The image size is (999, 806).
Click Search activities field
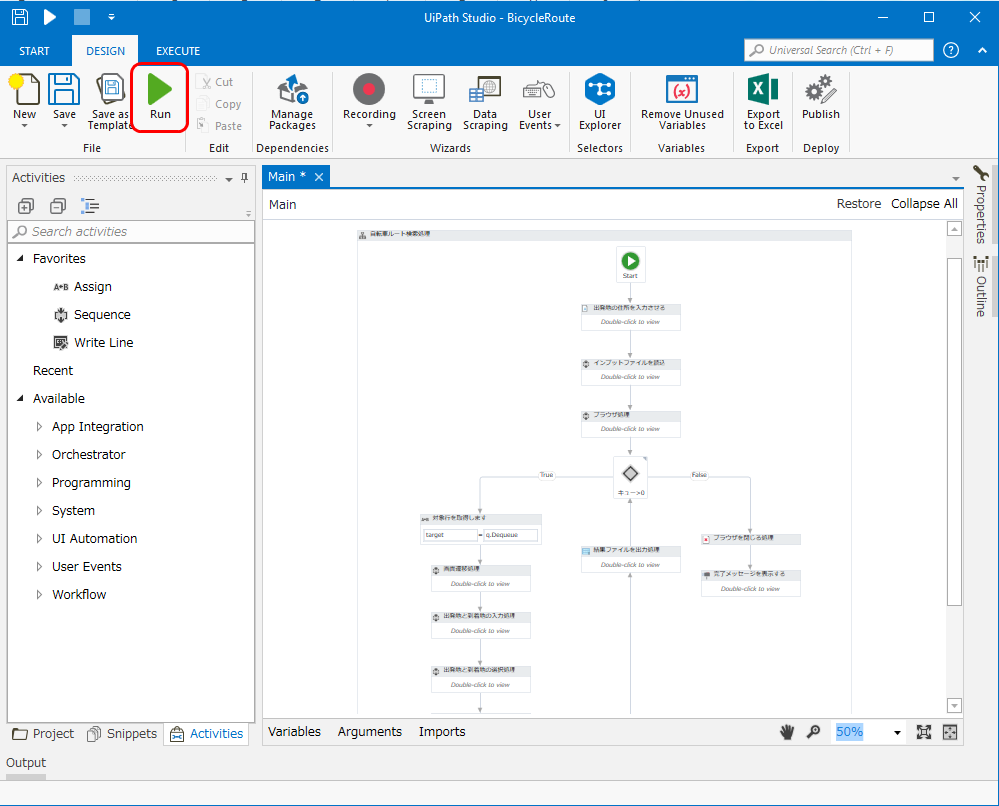(x=131, y=231)
